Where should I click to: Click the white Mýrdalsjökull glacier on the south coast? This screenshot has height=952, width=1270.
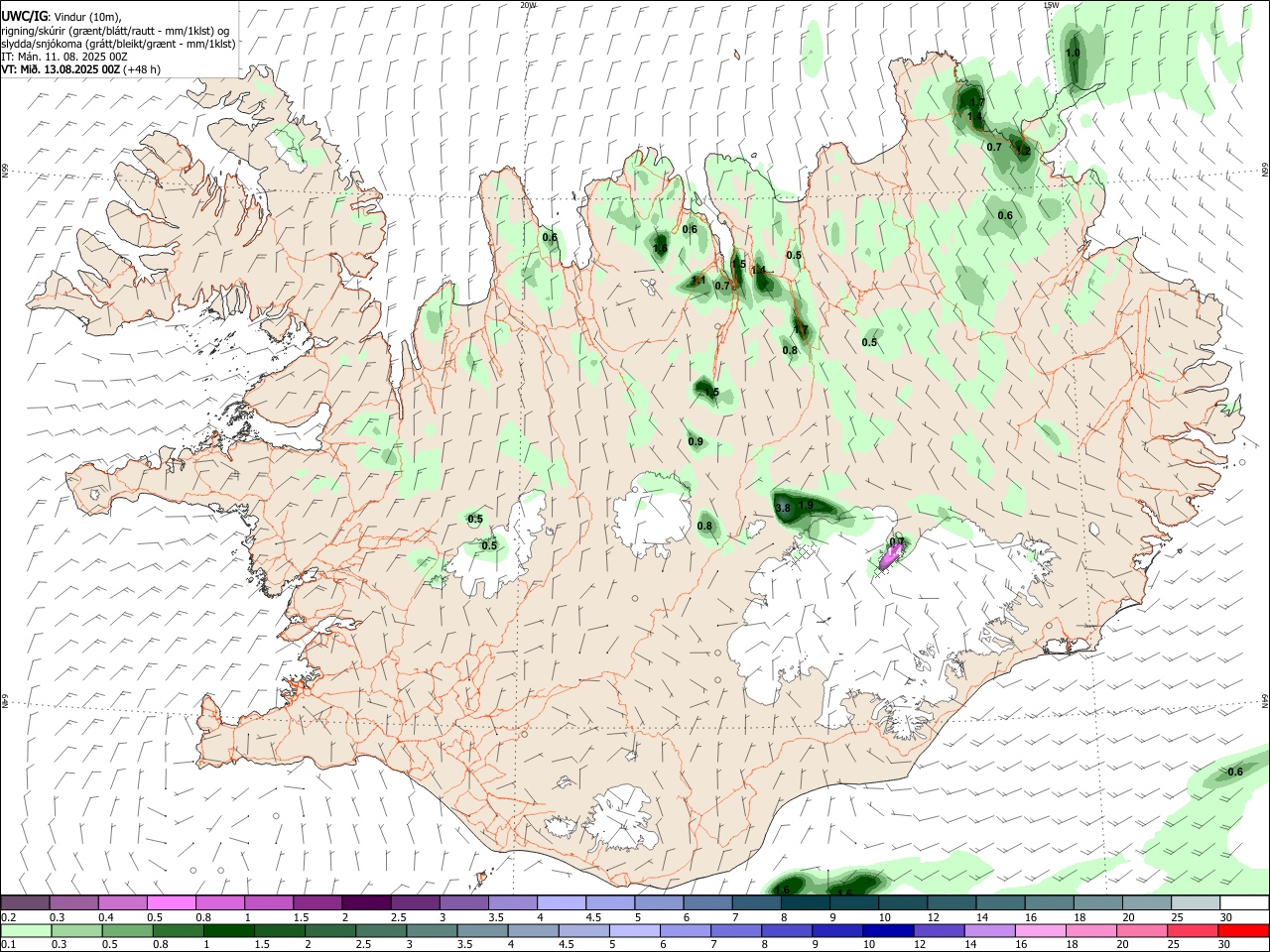[x=622, y=818]
